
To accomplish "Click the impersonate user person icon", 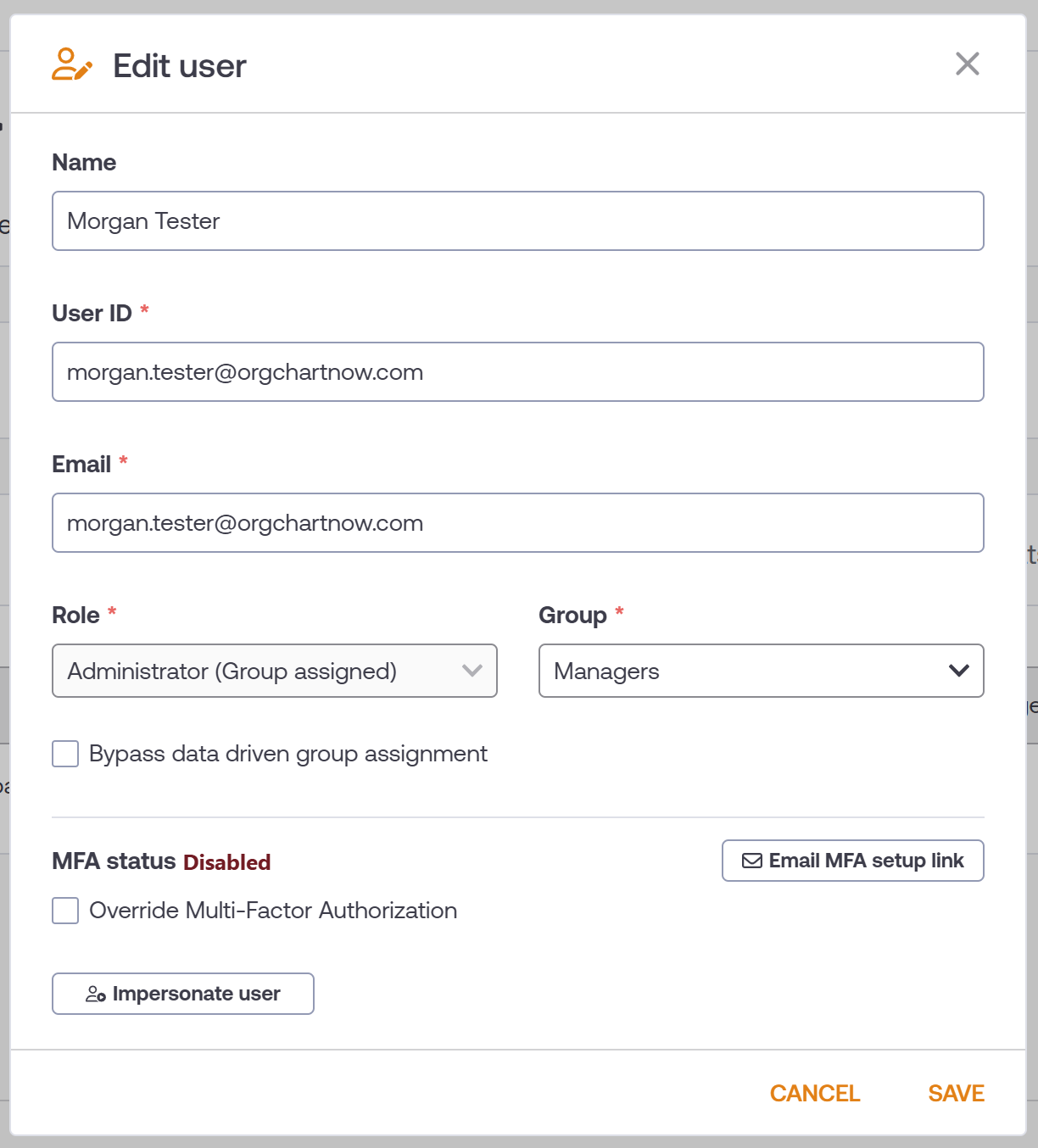I will pos(96,994).
